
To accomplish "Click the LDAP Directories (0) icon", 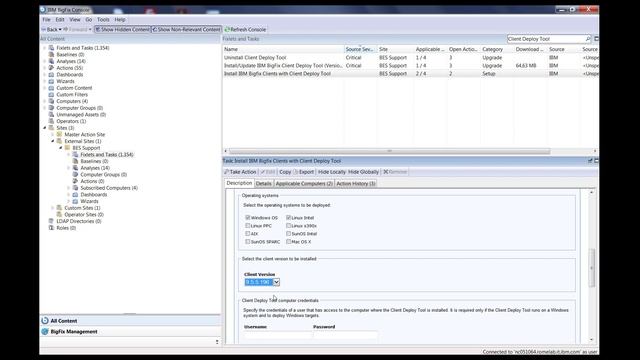I will click(51, 221).
